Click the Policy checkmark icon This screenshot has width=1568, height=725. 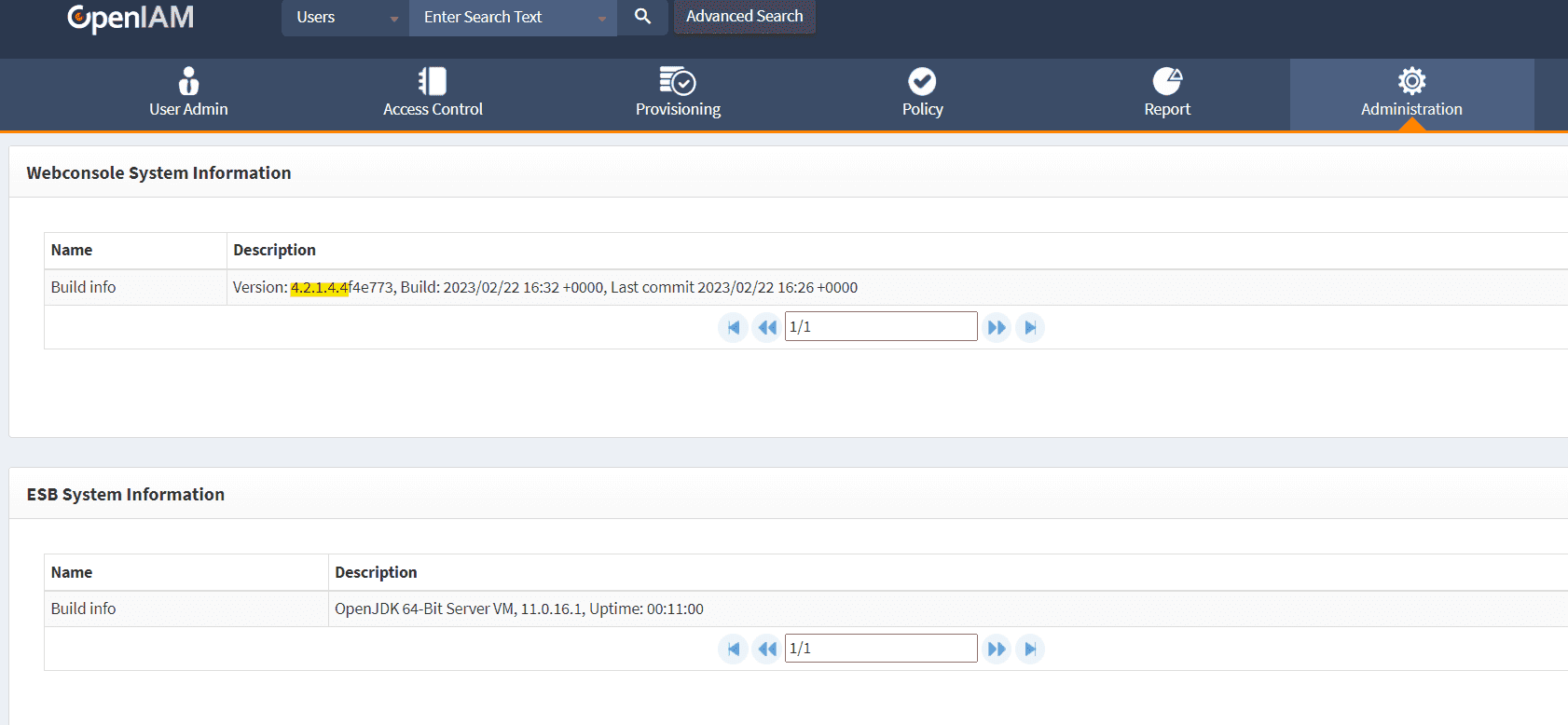click(922, 82)
